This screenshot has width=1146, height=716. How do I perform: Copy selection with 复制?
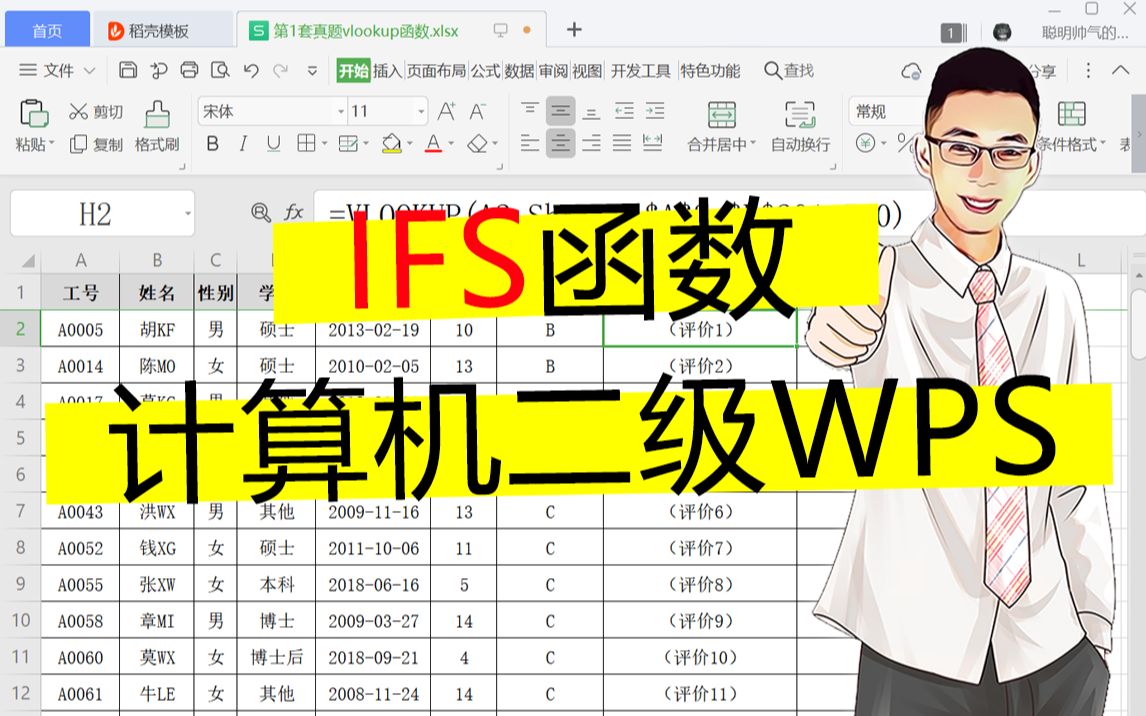coord(96,145)
